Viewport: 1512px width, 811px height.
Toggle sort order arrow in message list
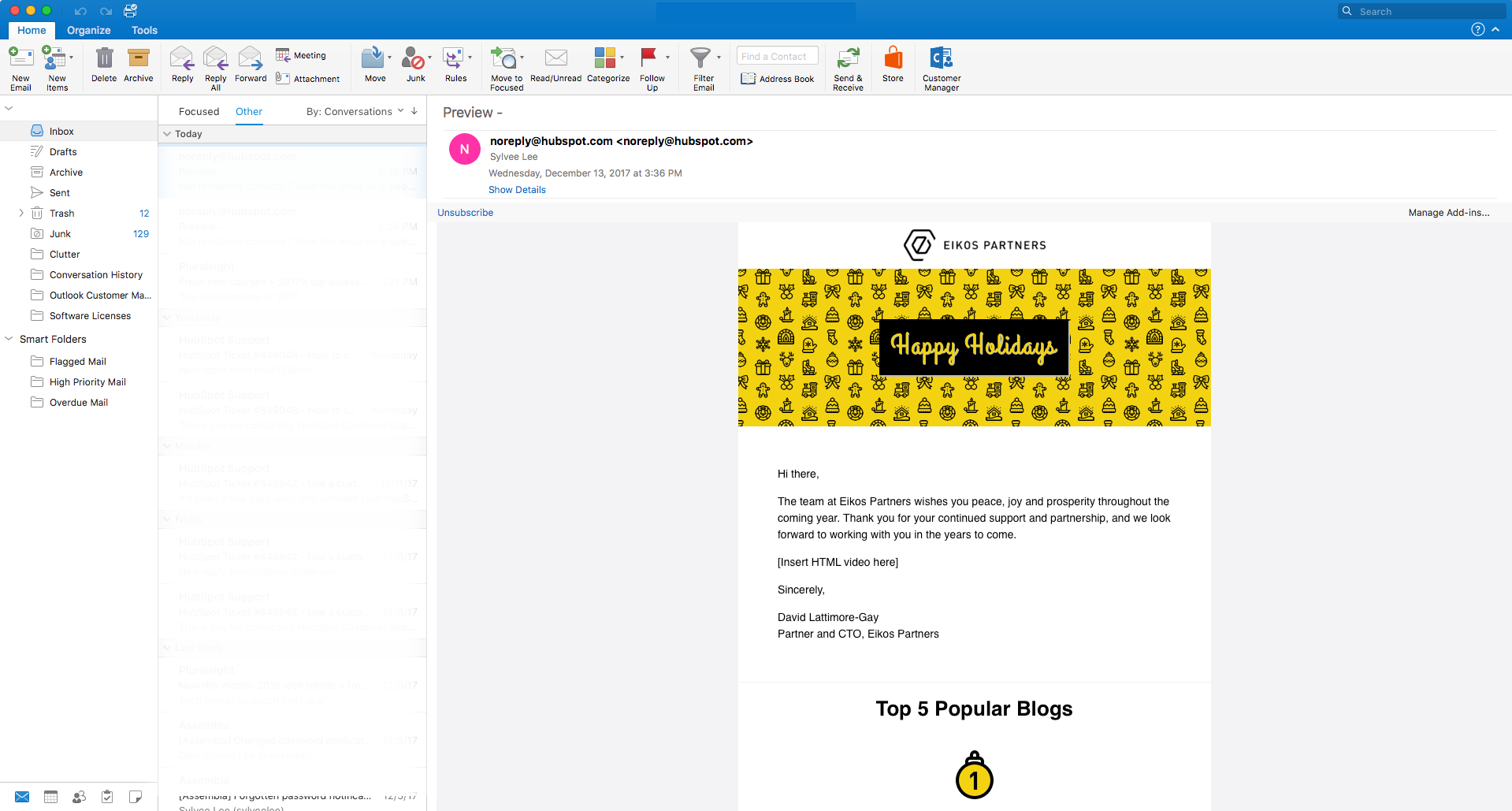pyautogui.click(x=414, y=111)
